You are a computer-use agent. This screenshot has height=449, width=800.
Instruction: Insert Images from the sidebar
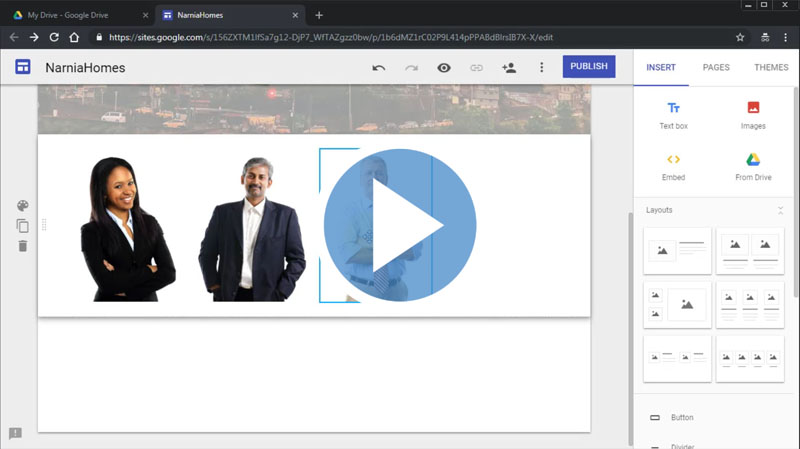pos(753,115)
